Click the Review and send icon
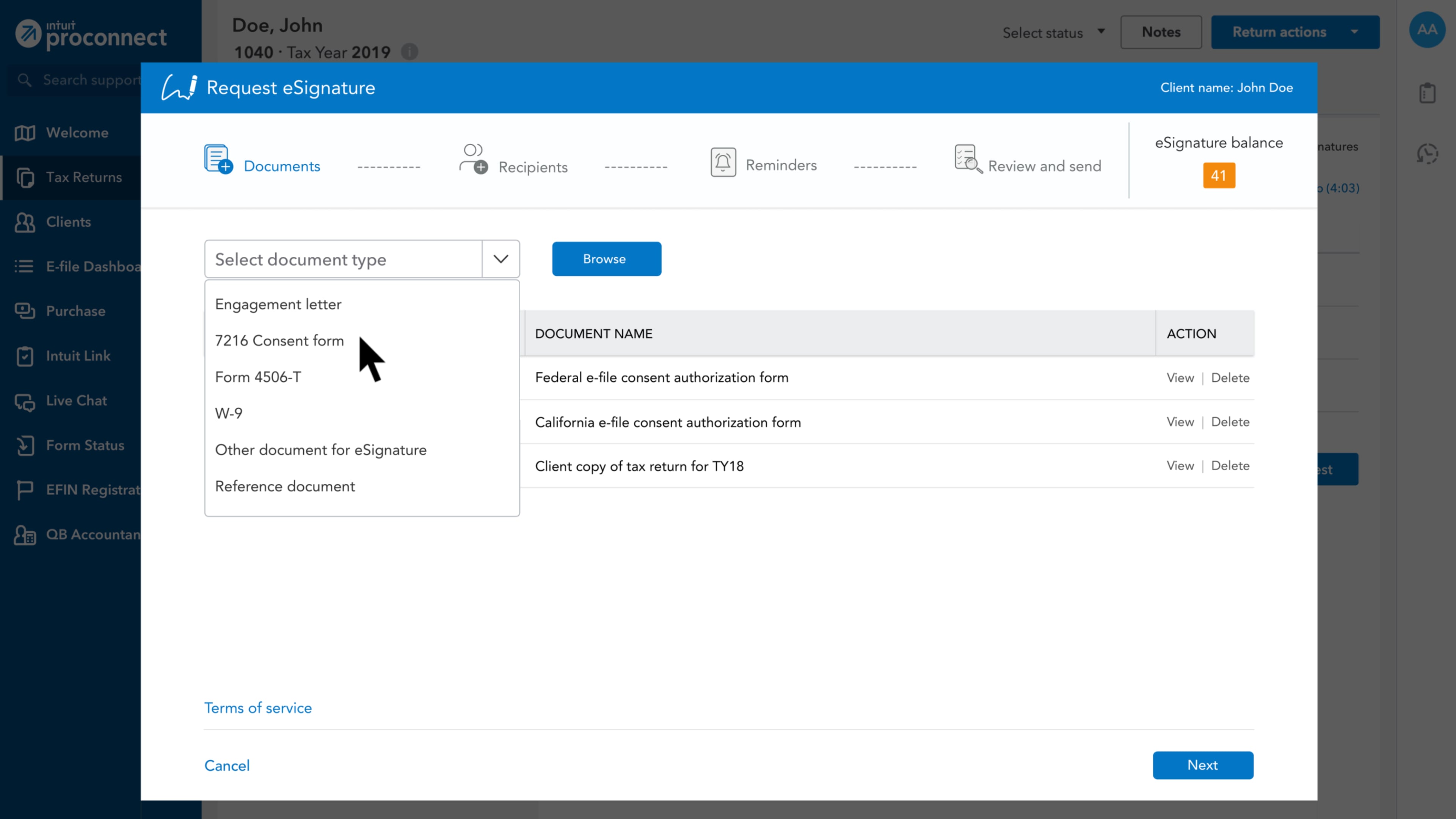The height and width of the screenshot is (819, 1456). pyautogui.click(x=968, y=159)
